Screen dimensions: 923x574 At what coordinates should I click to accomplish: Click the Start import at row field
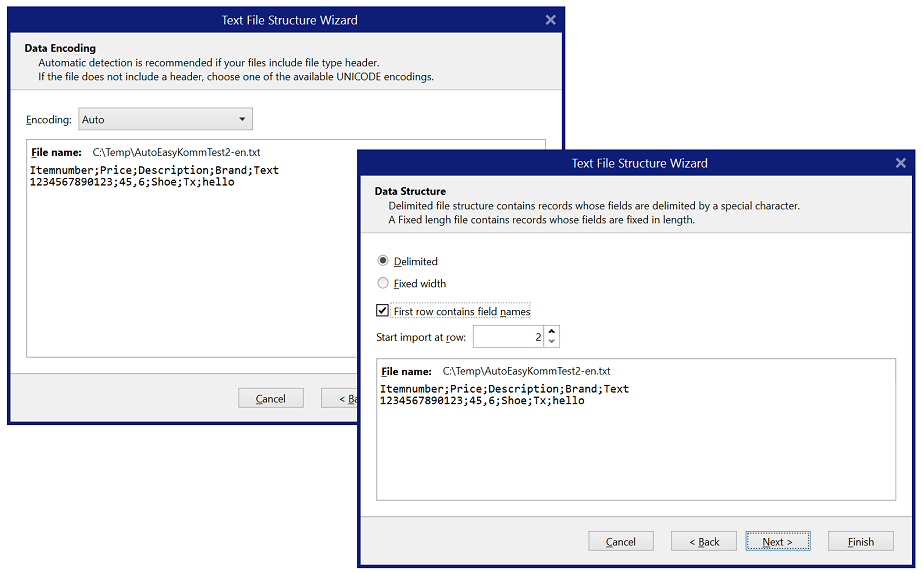tap(509, 337)
